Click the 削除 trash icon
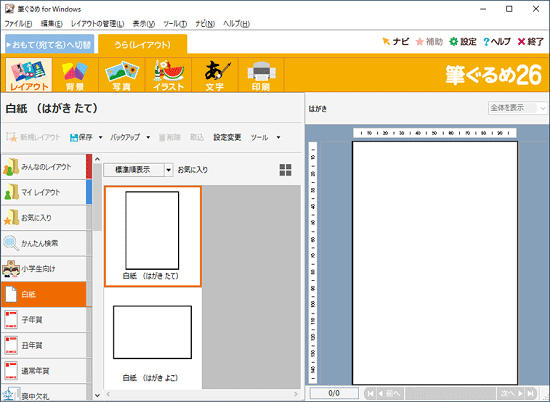 click(162, 138)
